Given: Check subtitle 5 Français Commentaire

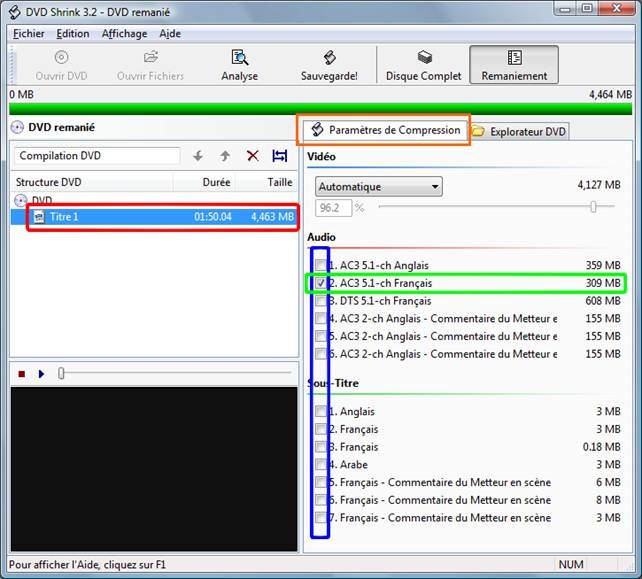Looking at the screenshot, I should click(x=320, y=482).
